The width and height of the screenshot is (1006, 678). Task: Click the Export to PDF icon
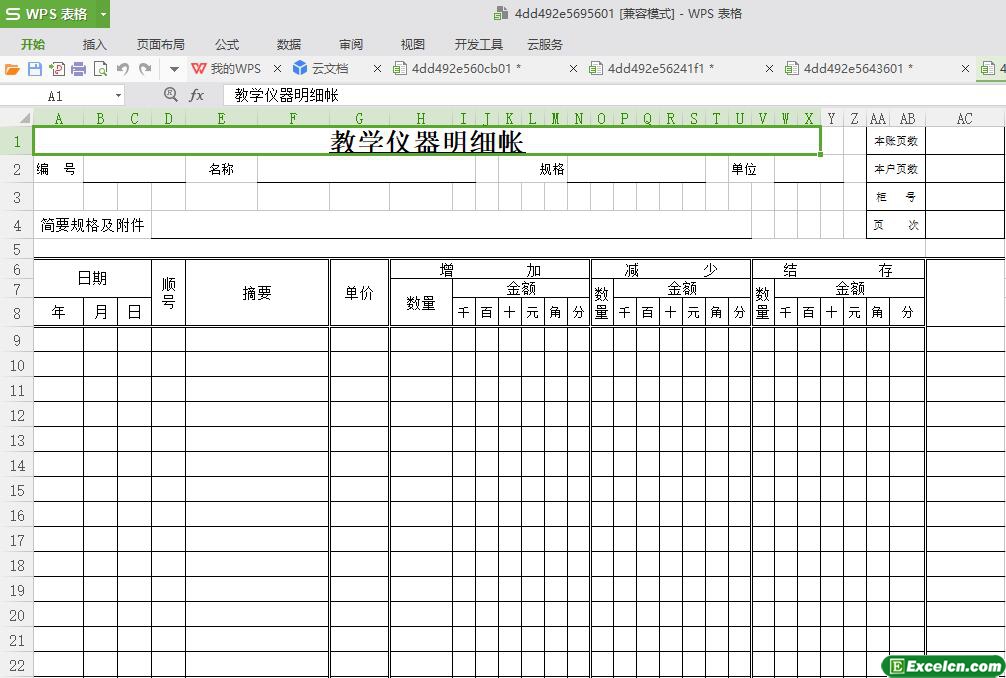[x=56, y=69]
